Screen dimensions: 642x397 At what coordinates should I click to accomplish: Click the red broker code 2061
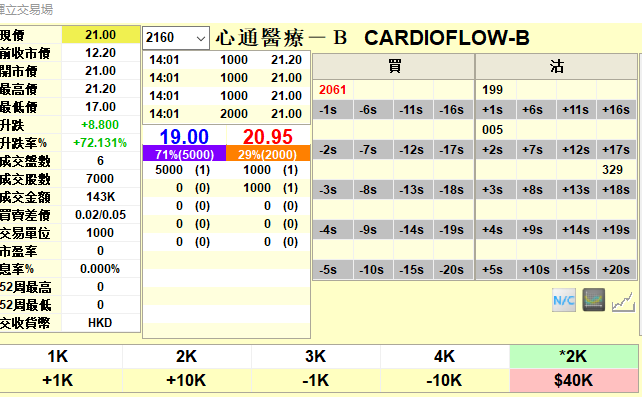[x=332, y=90]
